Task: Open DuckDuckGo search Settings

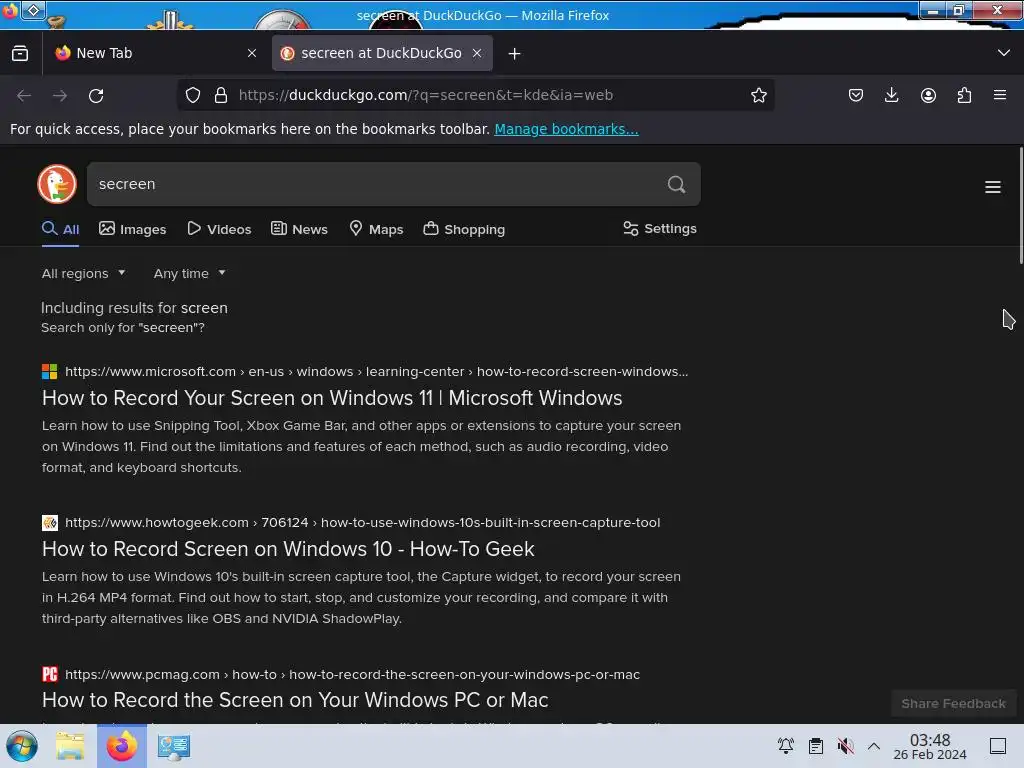Action: (660, 229)
